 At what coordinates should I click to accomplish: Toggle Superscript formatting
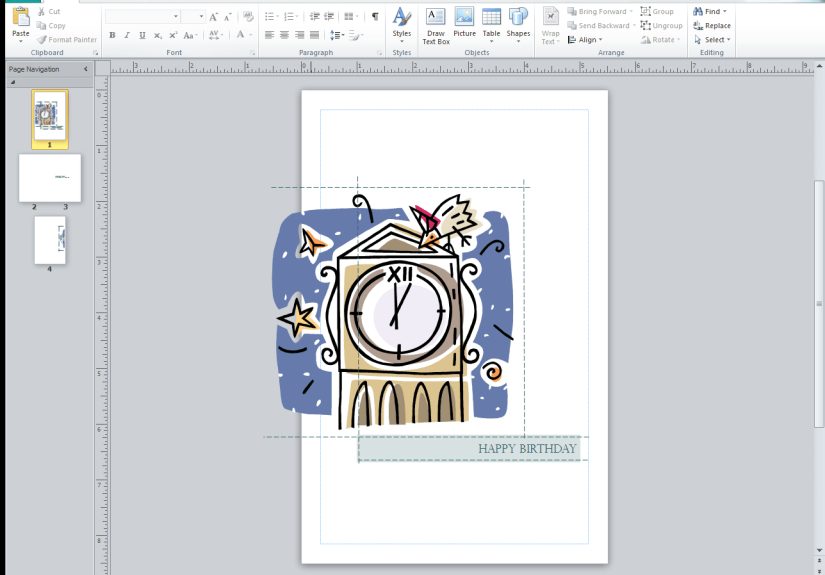pos(173,35)
